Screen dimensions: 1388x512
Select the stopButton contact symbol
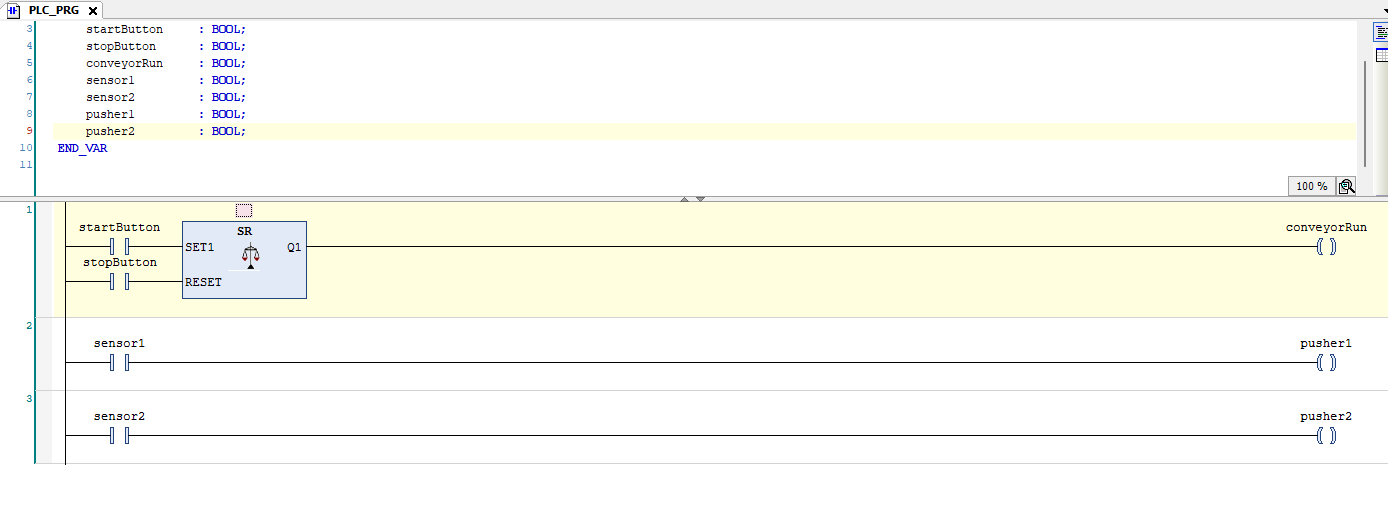(x=120, y=282)
